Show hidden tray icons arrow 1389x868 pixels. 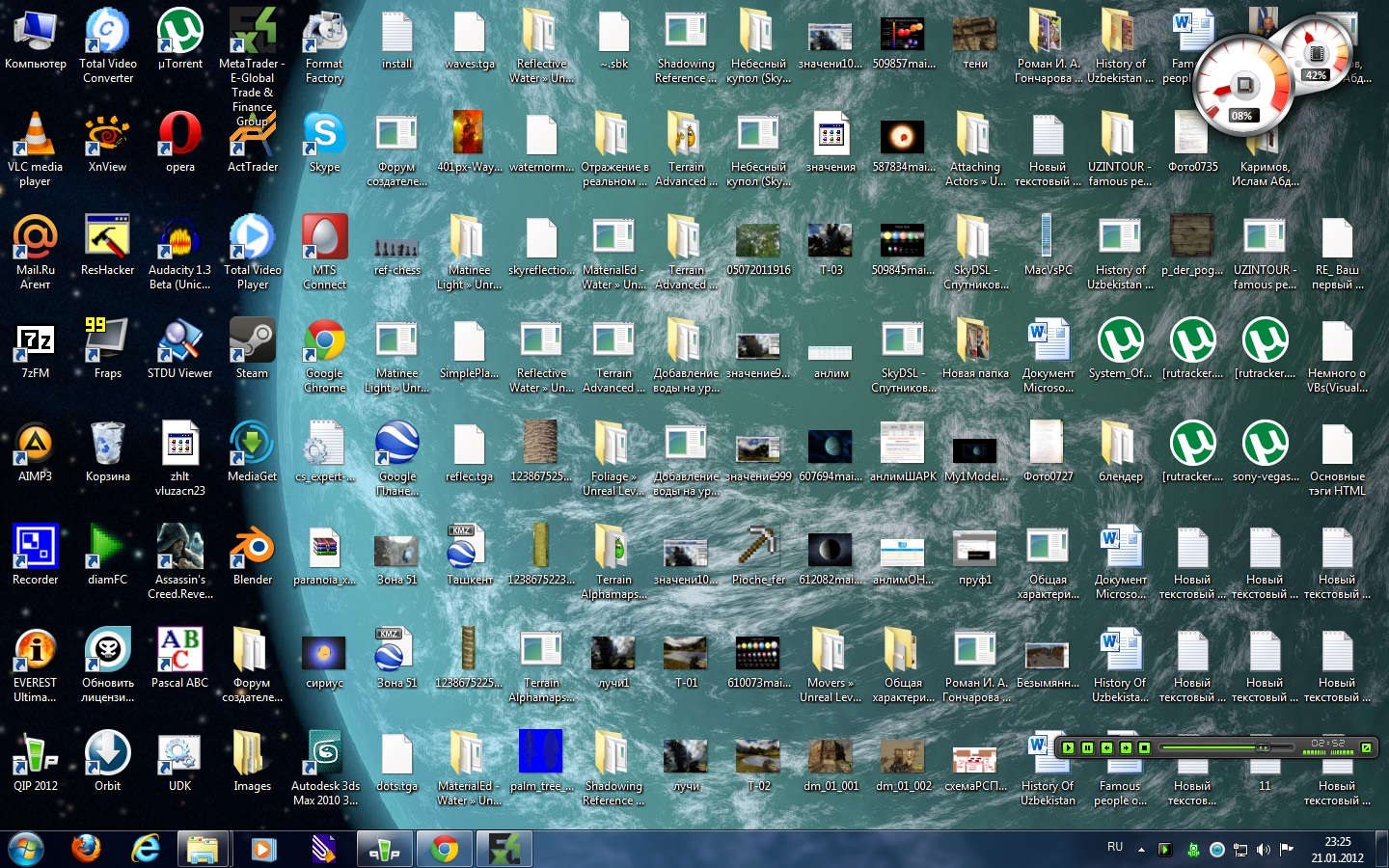pyautogui.click(x=1141, y=850)
